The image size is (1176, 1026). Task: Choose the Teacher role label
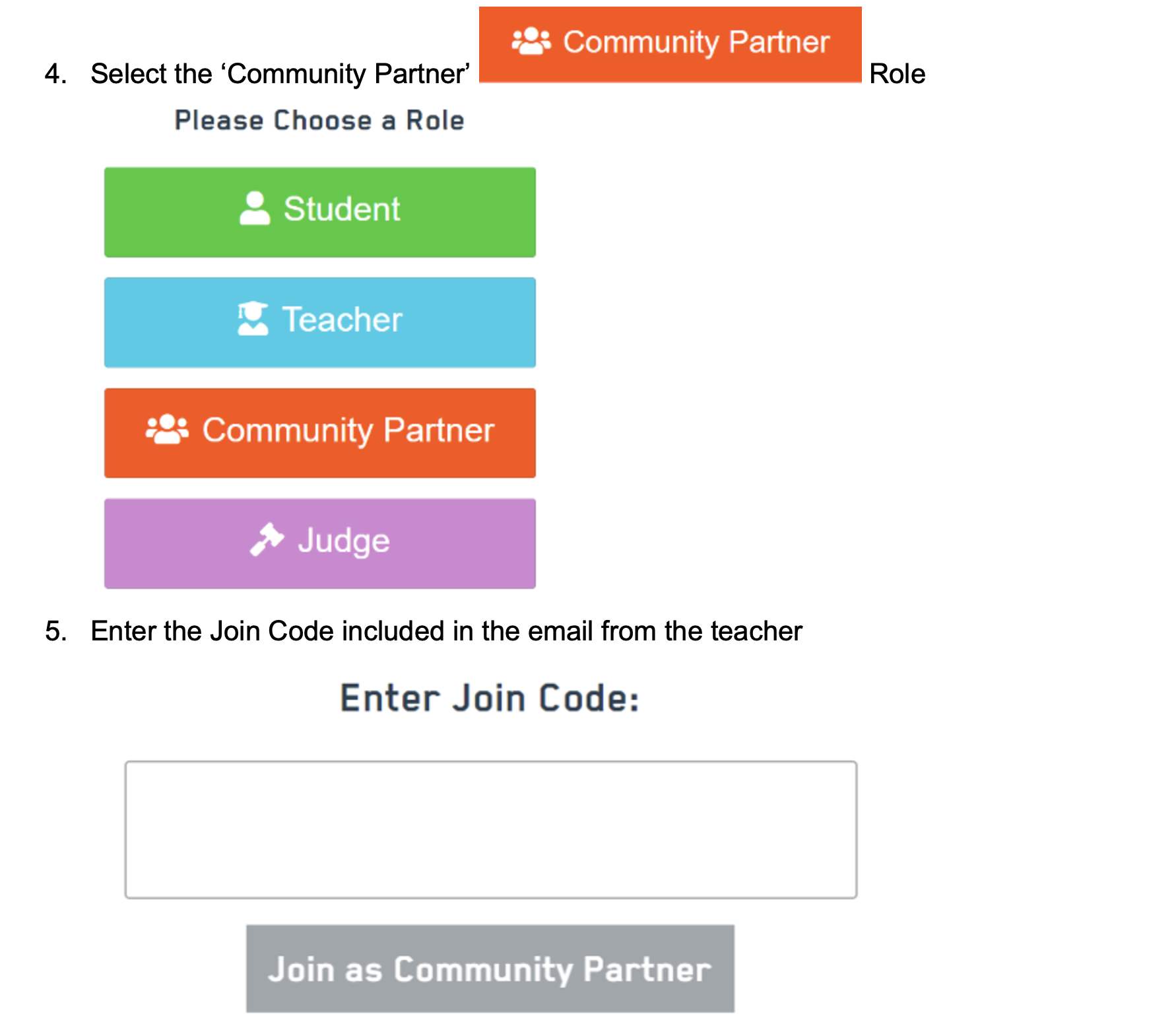click(x=342, y=320)
